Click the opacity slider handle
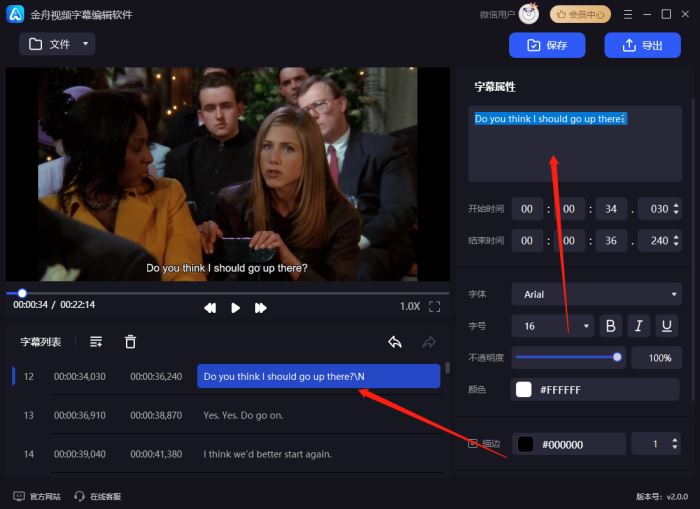This screenshot has width=700, height=509. [x=617, y=357]
